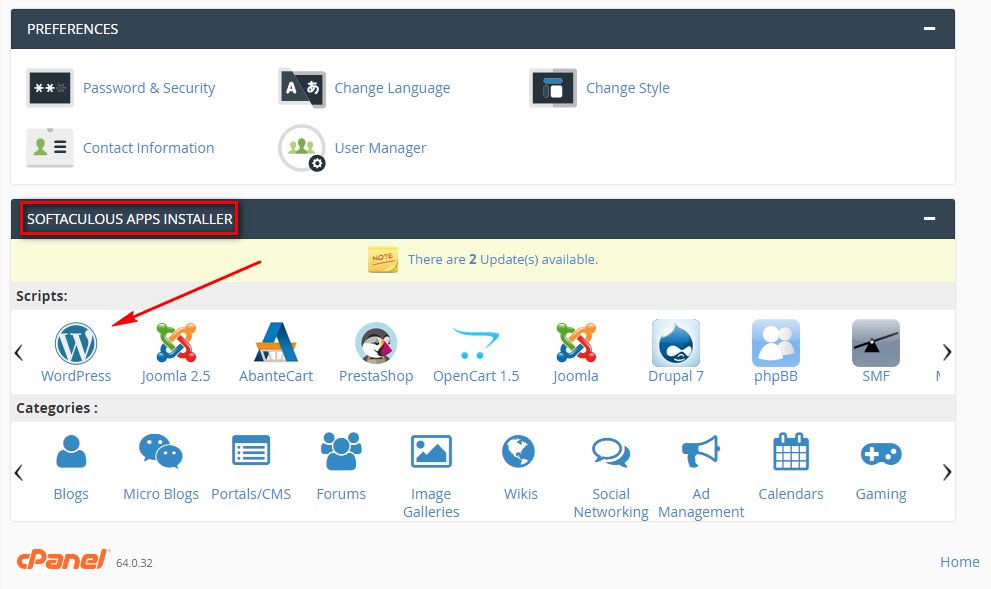
Task: Show previous categories with left arrow
Action: tap(19, 472)
